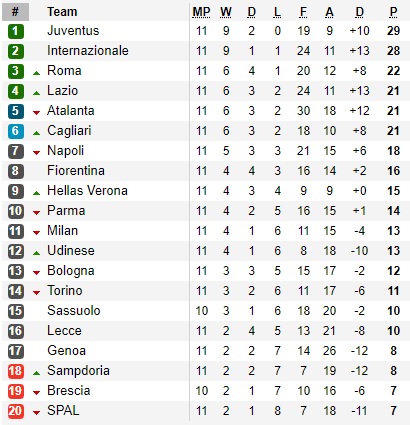Sort table by the MP column header
Viewport: 410px width, 425px height.
[x=201, y=12]
